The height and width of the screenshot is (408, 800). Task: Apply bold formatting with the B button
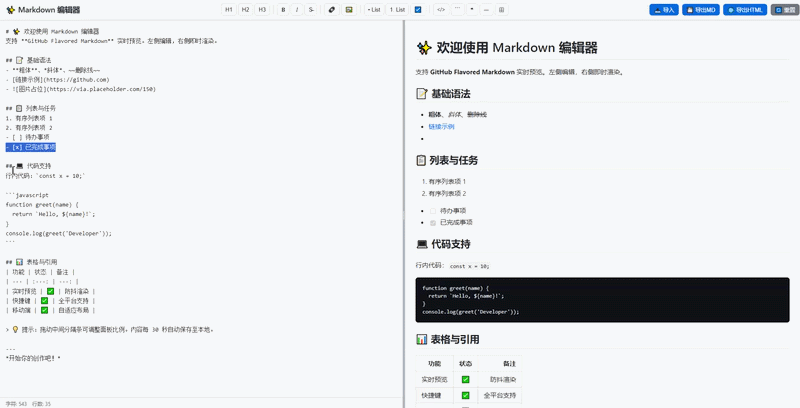pos(283,9)
